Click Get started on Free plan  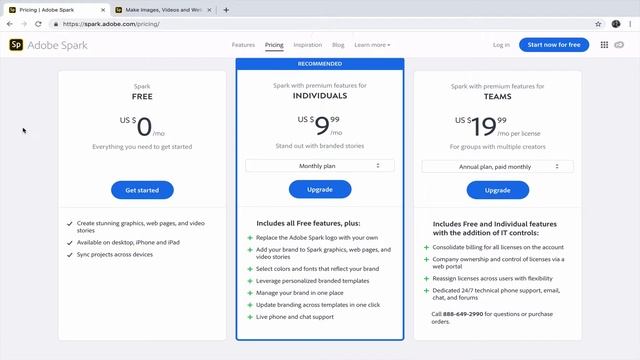click(142, 190)
